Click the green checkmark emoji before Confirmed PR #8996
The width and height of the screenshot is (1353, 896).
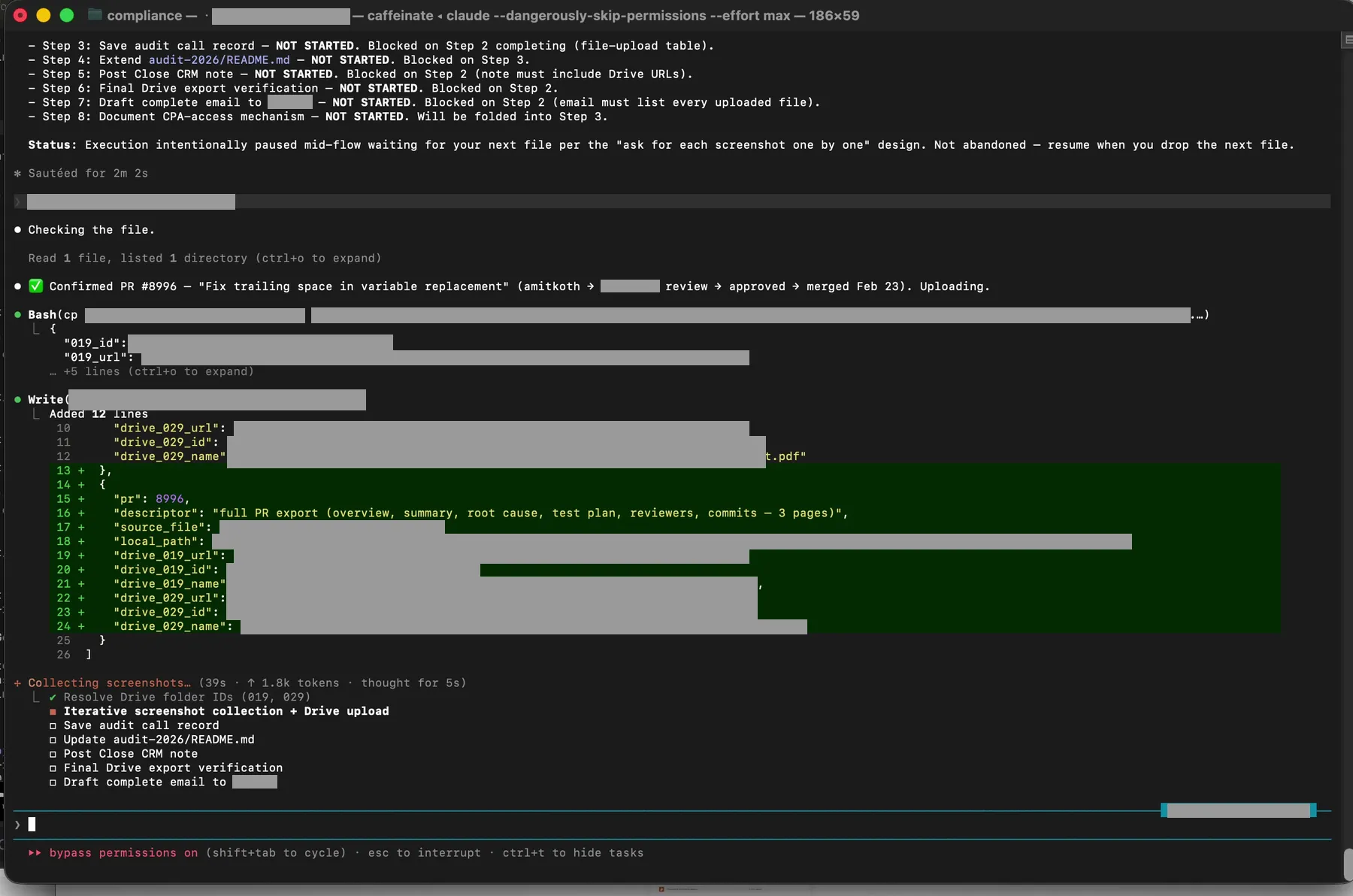pyautogui.click(x=35, y=286)
